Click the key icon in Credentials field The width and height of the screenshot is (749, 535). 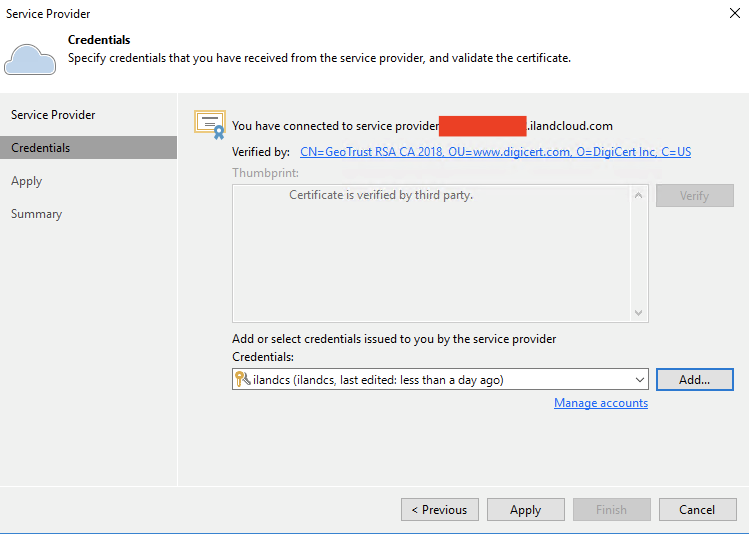242,380
